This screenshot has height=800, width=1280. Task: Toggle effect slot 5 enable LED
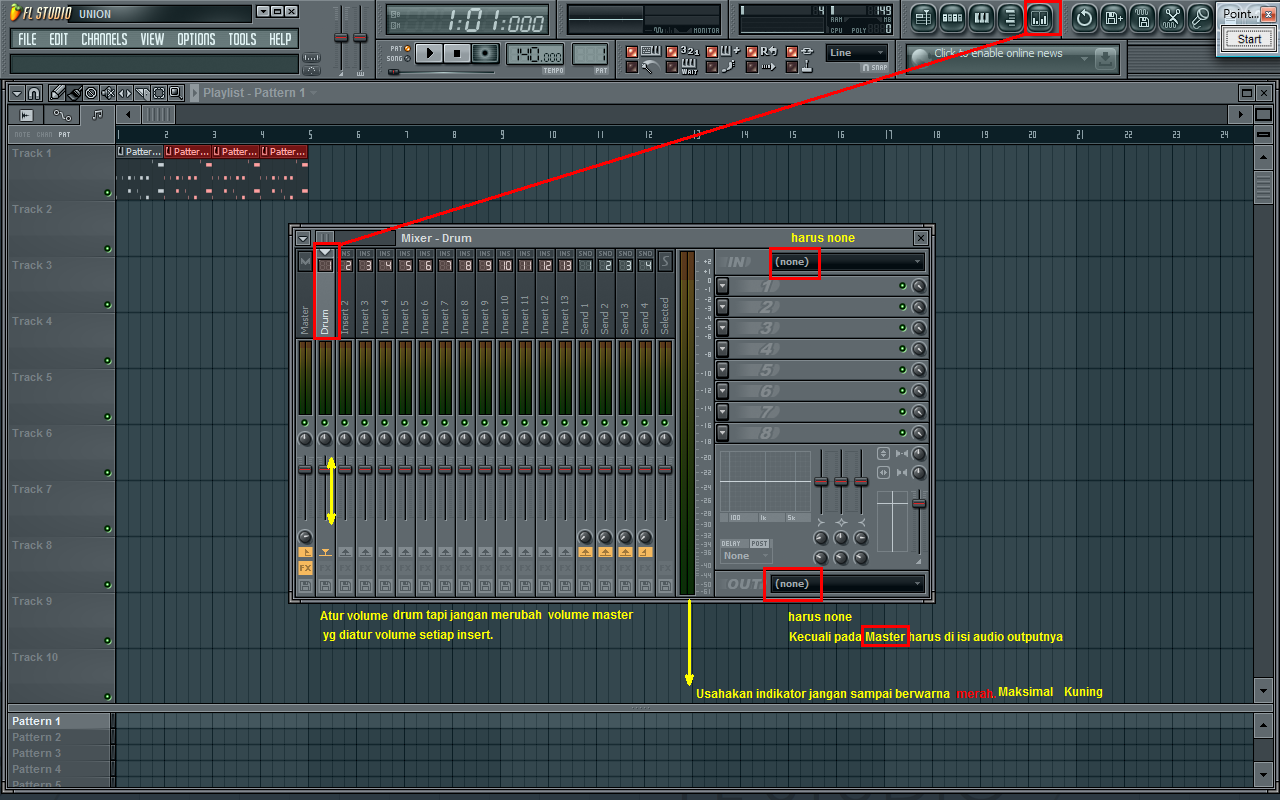[x=902, y=370]
